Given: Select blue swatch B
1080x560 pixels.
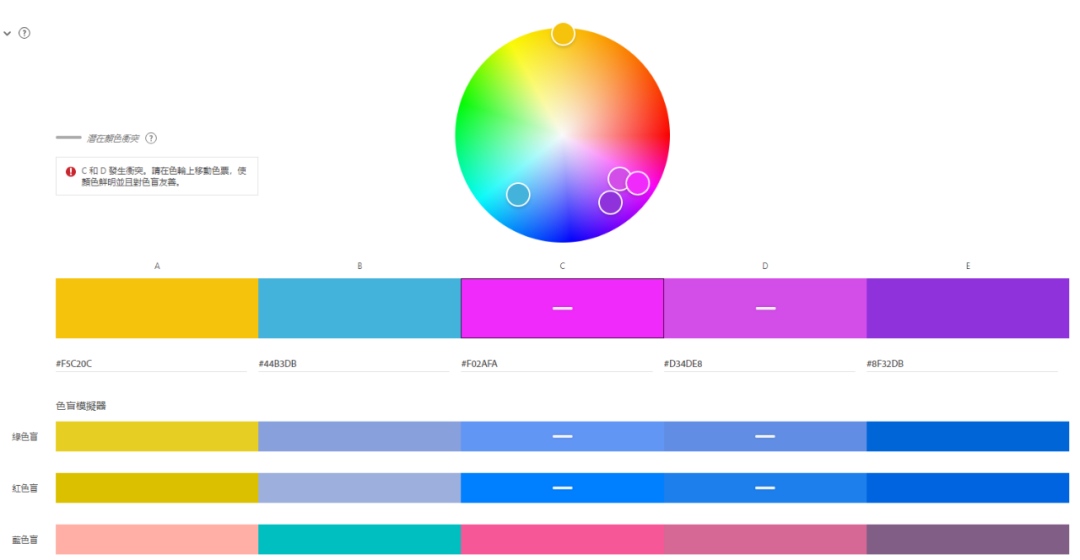Looking at the screenshot, I should (360, 308).
